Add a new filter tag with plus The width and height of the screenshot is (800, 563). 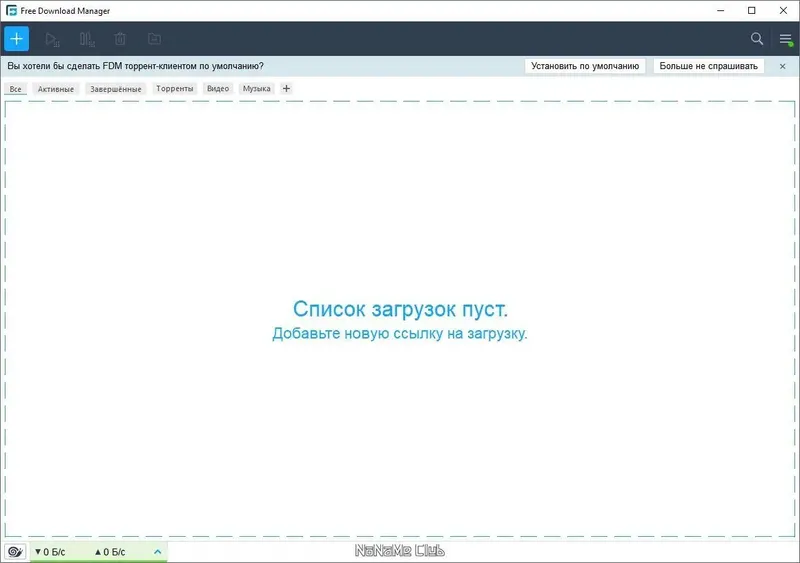point(286,89)
